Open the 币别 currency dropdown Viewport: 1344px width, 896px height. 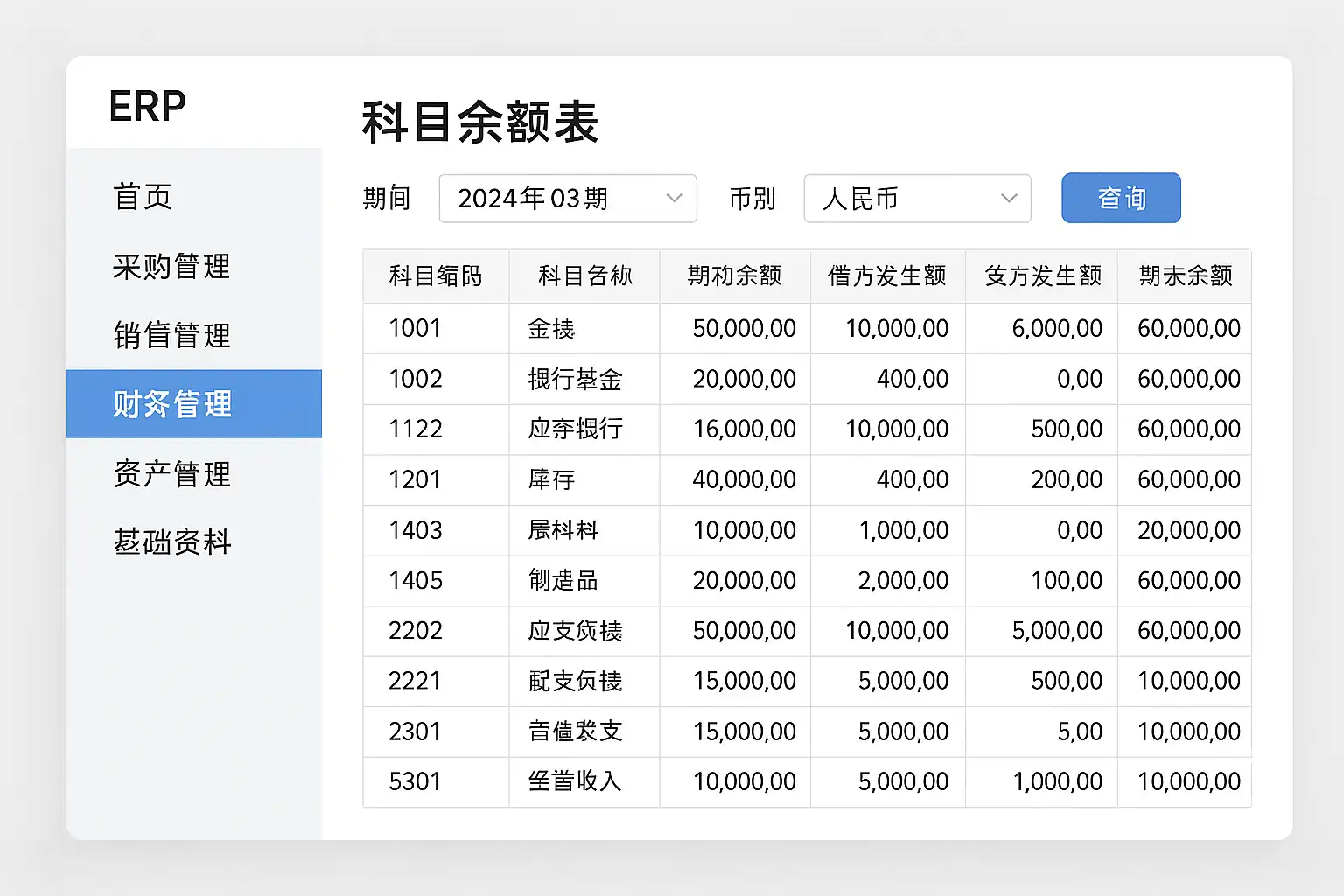click(916, 199)
